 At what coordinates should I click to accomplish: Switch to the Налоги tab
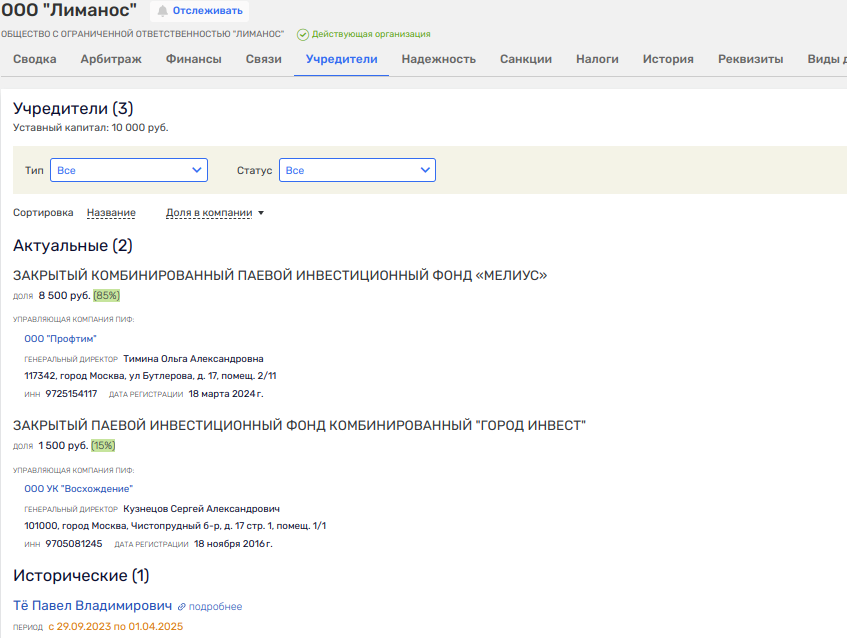pyautogui.click(x=597, y=59)
